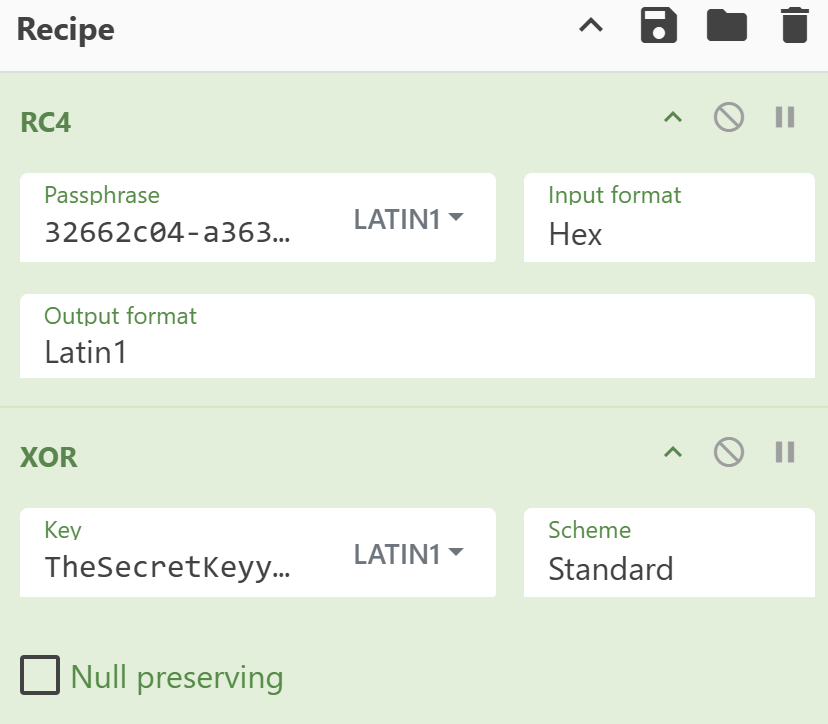Set breakpoint on RC4 operation

click(785, 118)
